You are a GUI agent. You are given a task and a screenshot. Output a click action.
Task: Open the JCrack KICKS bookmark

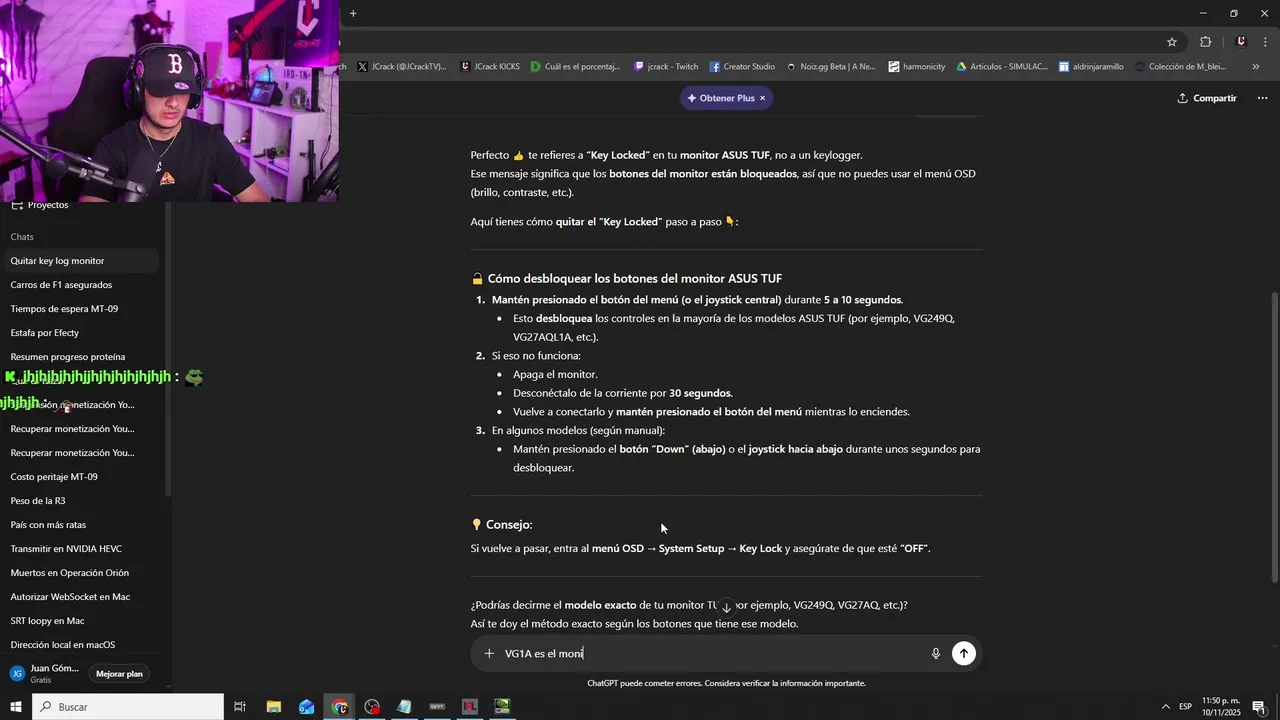pyautogui.click(x=490, y=67)
